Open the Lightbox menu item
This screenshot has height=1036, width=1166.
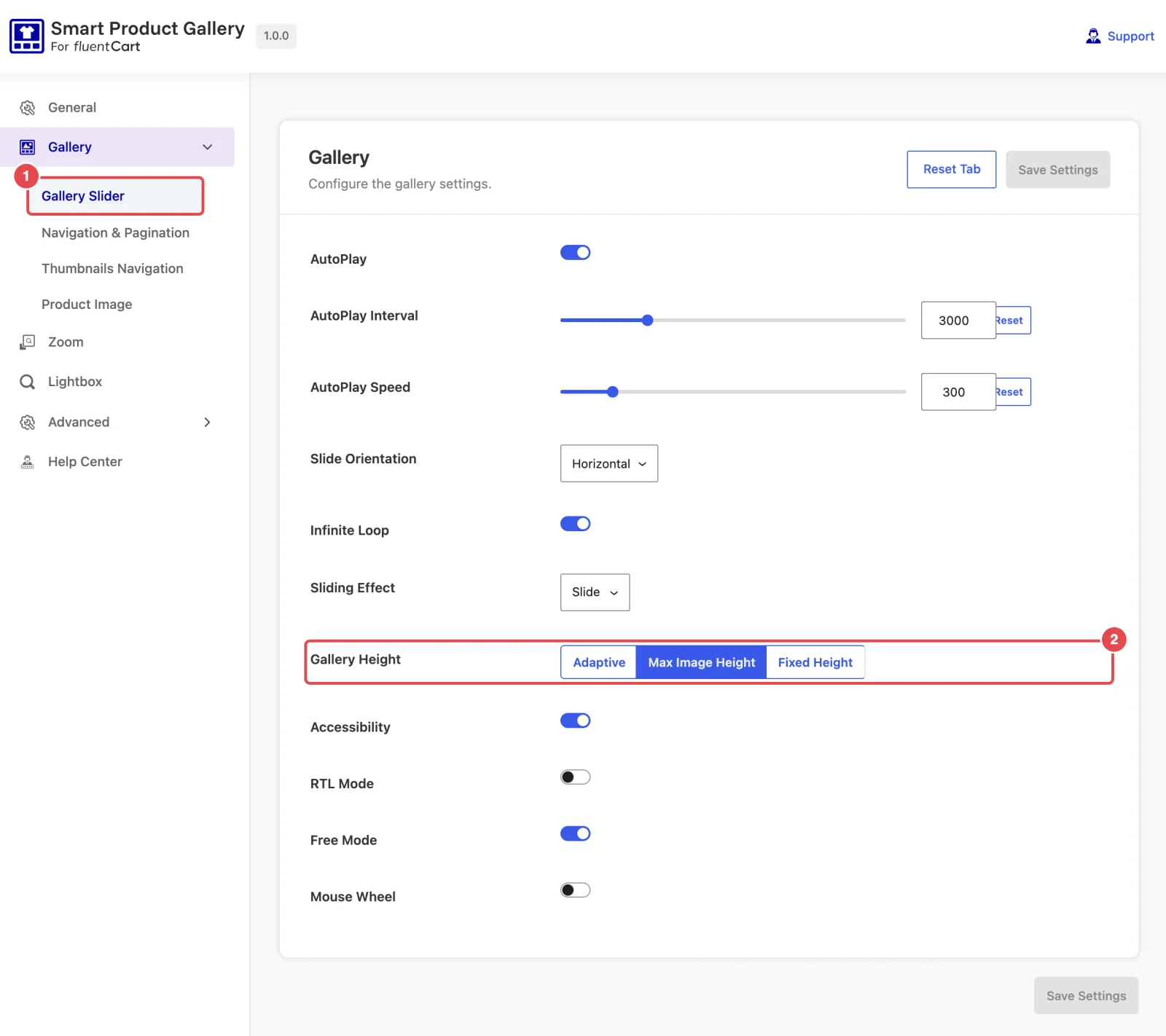pyautogui.click(x=75, y=382)
